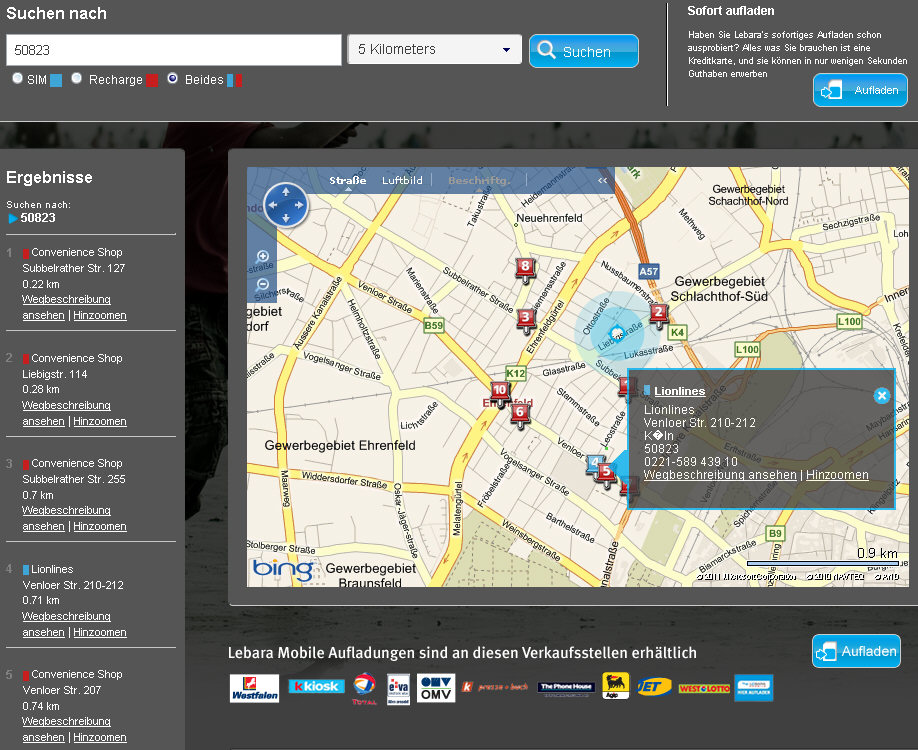This screenshot has height=750, width=918.
Task: Click '50823' under Suchen nach
Action: (x=38, y=218)
